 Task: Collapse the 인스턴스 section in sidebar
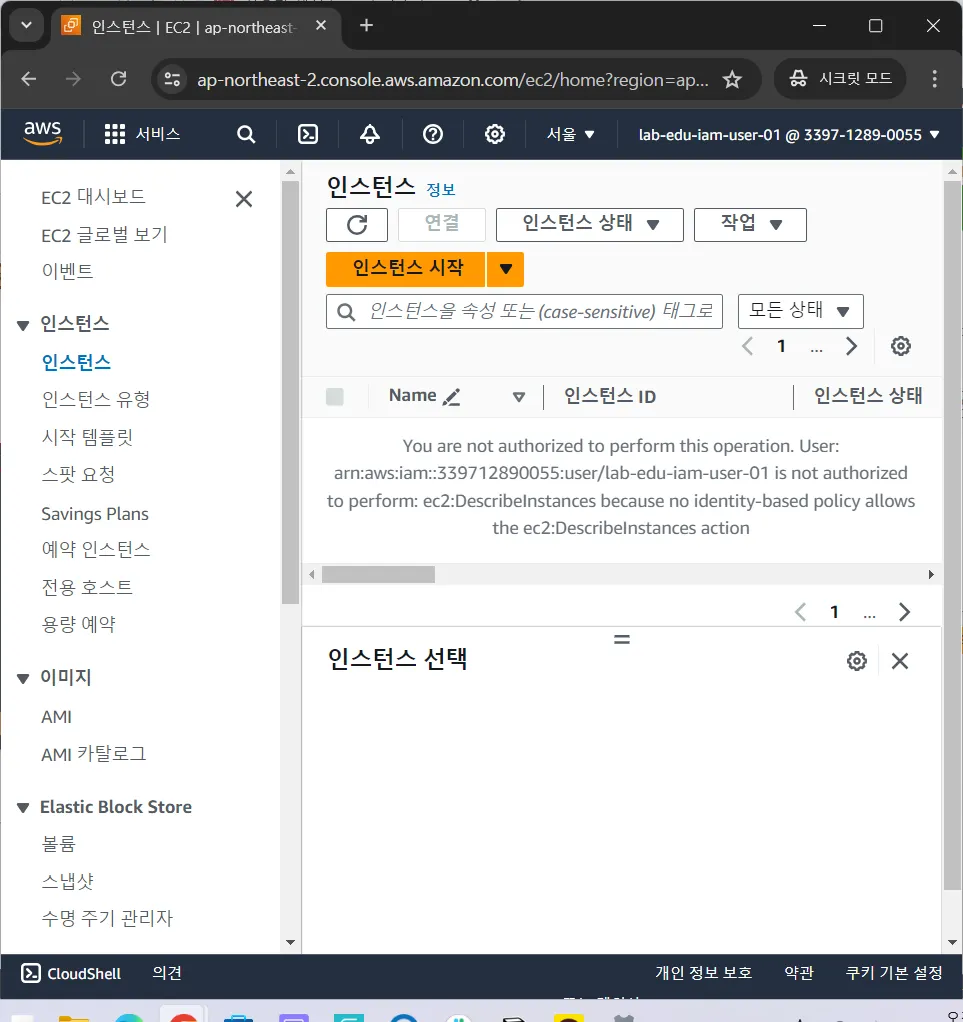[23, 325]
